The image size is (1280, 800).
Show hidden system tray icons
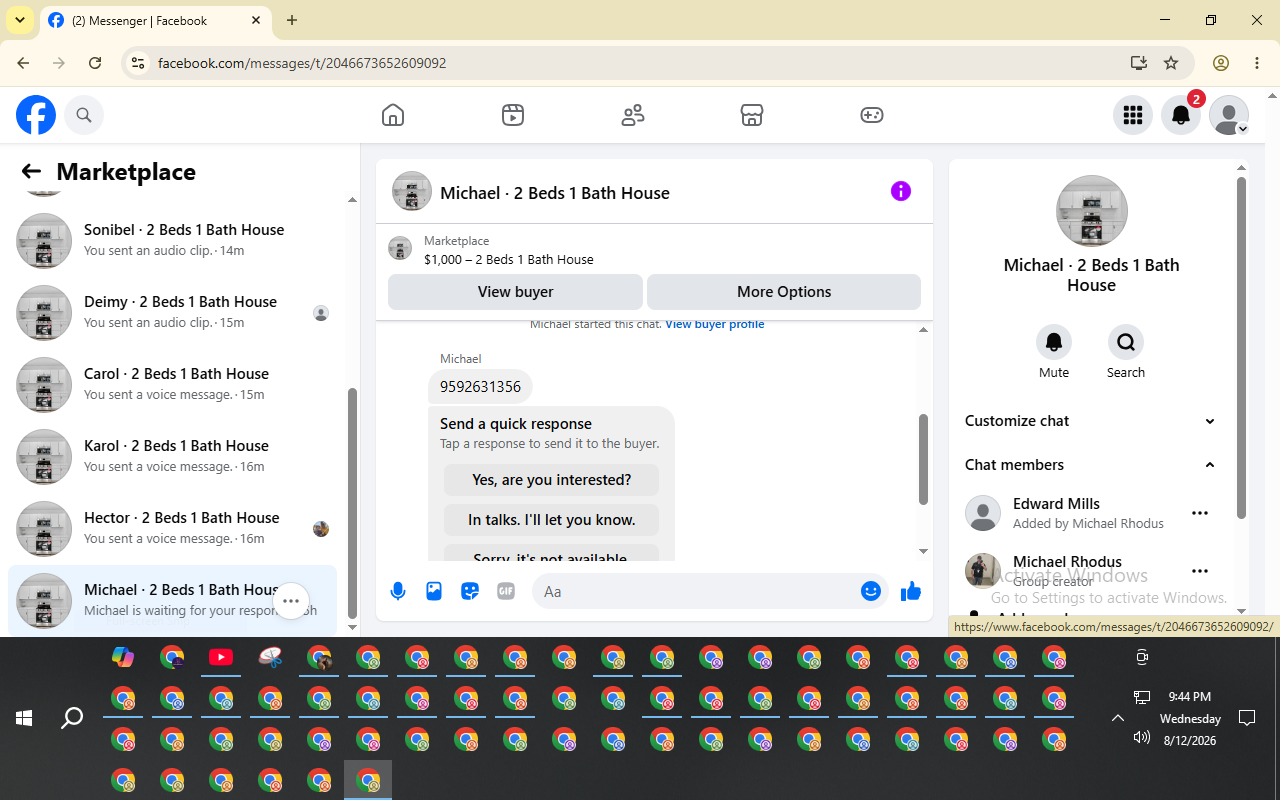click(1118, 718)
